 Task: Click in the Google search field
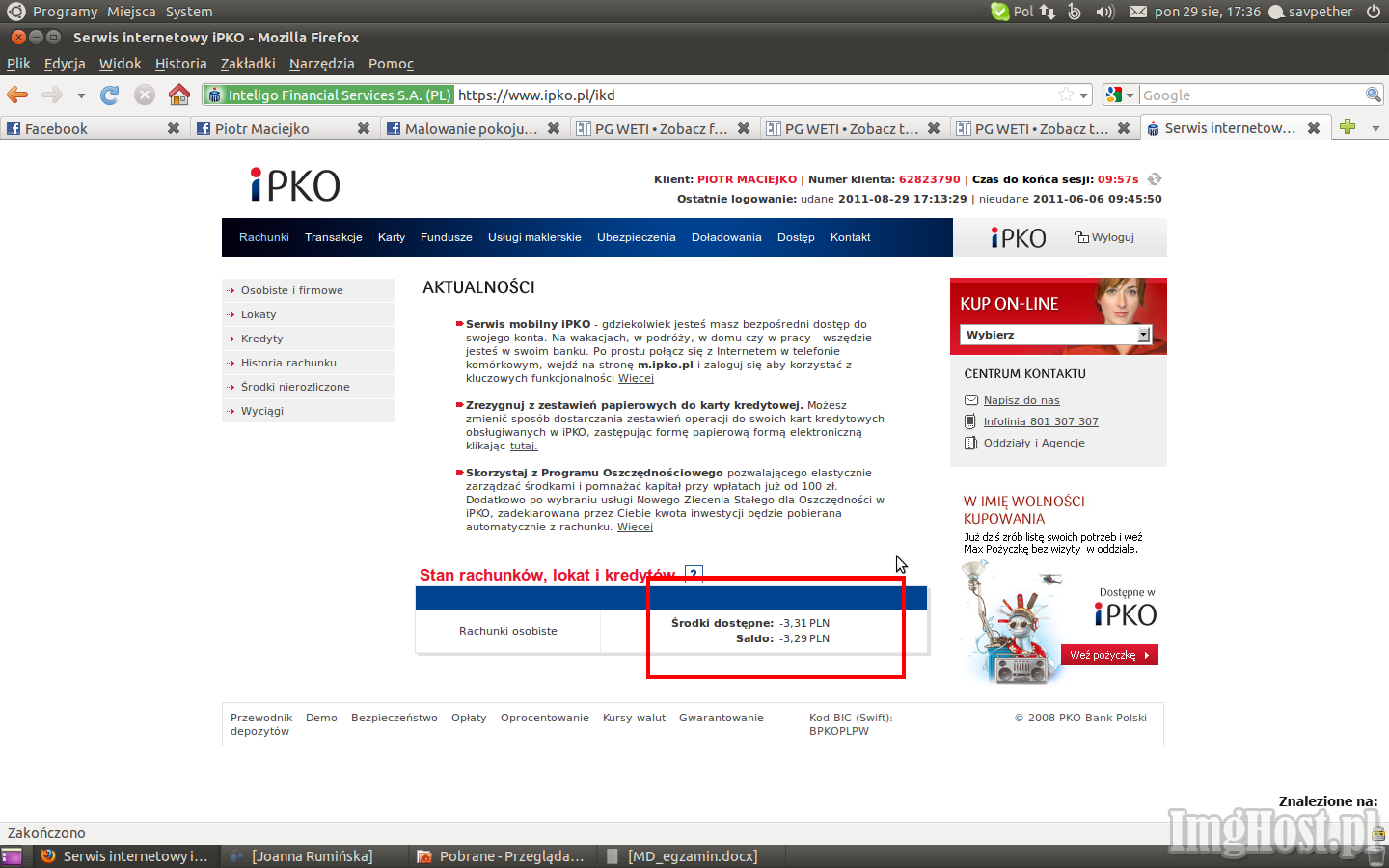(1251, 95)
